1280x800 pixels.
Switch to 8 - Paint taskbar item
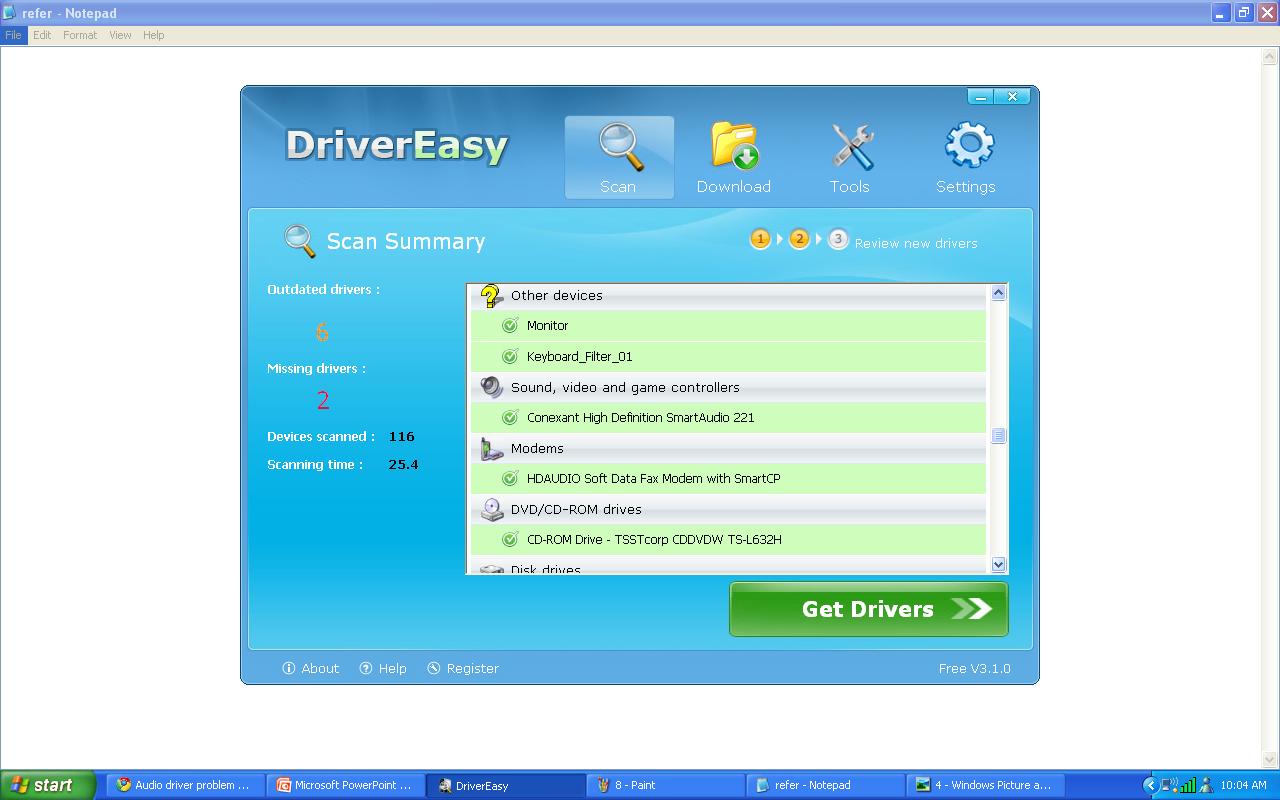(x=666, y=785)
